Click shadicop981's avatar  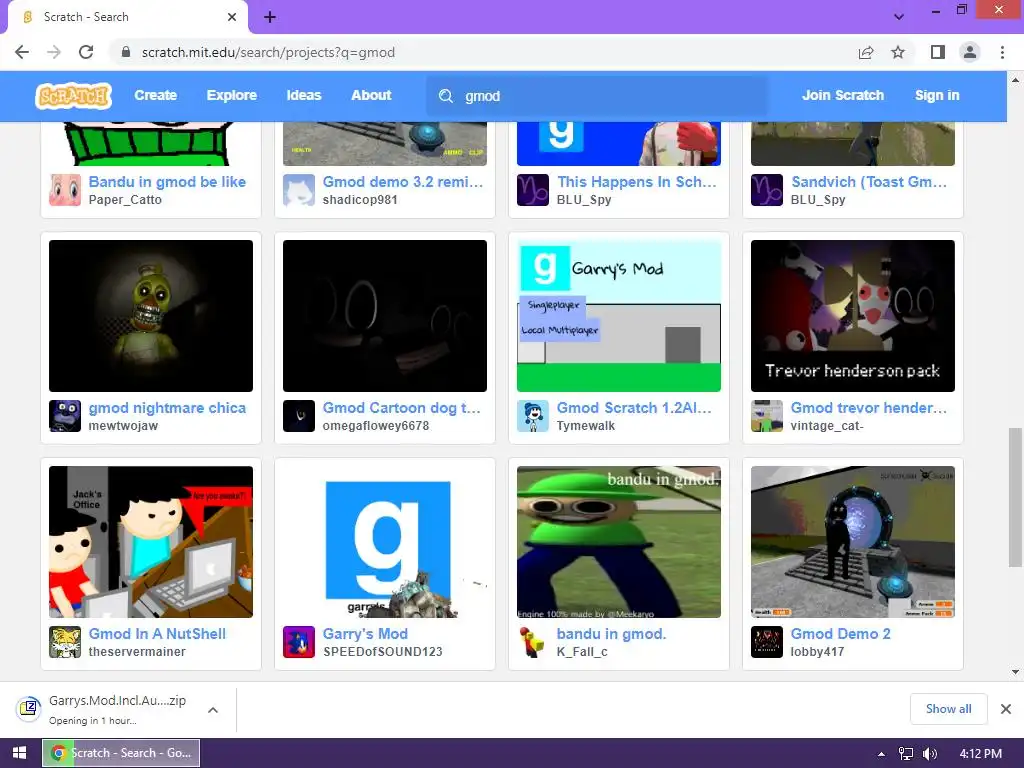coord(299,190)
